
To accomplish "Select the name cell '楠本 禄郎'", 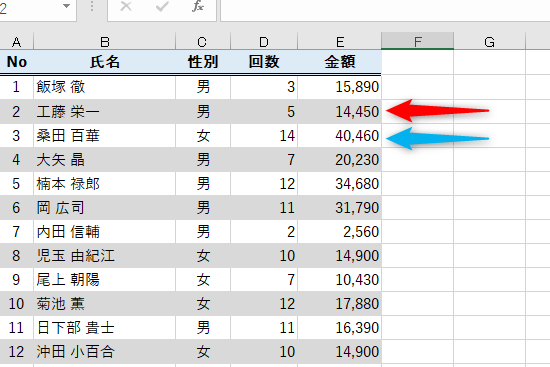I will (105, 184).
